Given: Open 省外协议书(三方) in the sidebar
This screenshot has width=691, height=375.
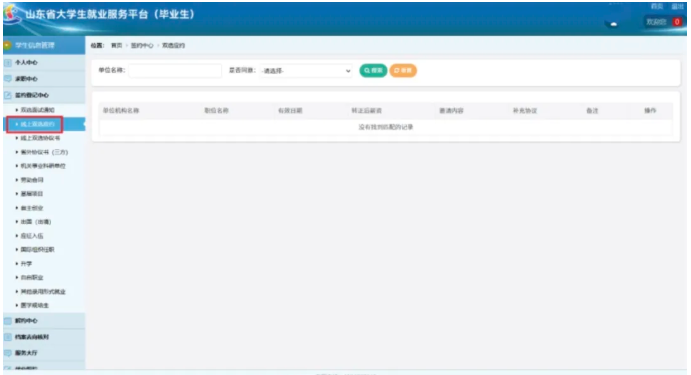Looking at the screenshot, I should (x=44, y=152).
